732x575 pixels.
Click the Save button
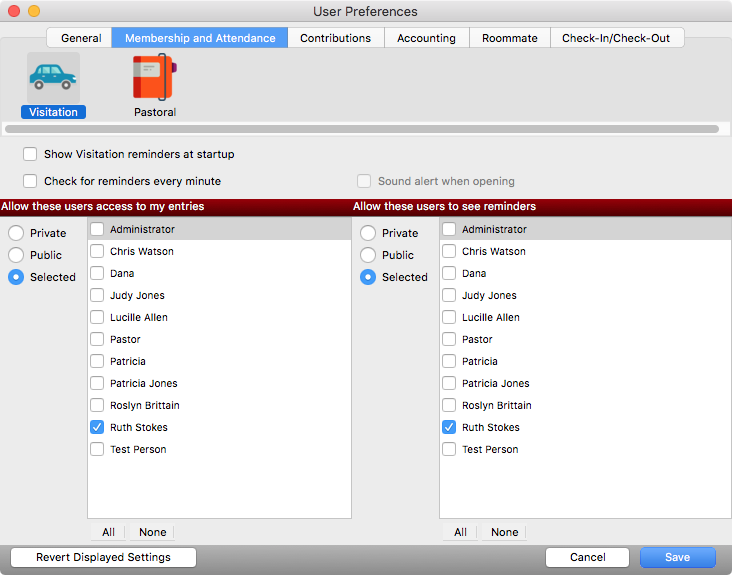(x=677, y=557)
